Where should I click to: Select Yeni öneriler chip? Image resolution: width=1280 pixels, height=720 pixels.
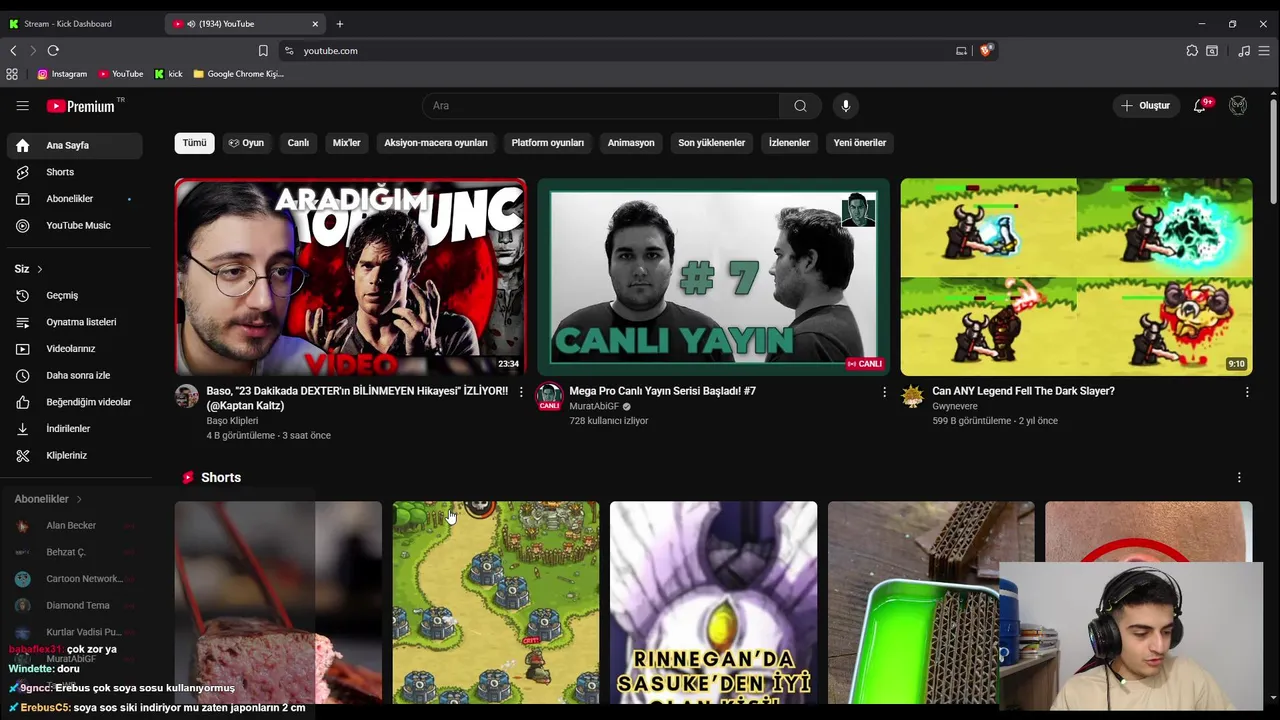pyautogui.click(x=860, y=143)
